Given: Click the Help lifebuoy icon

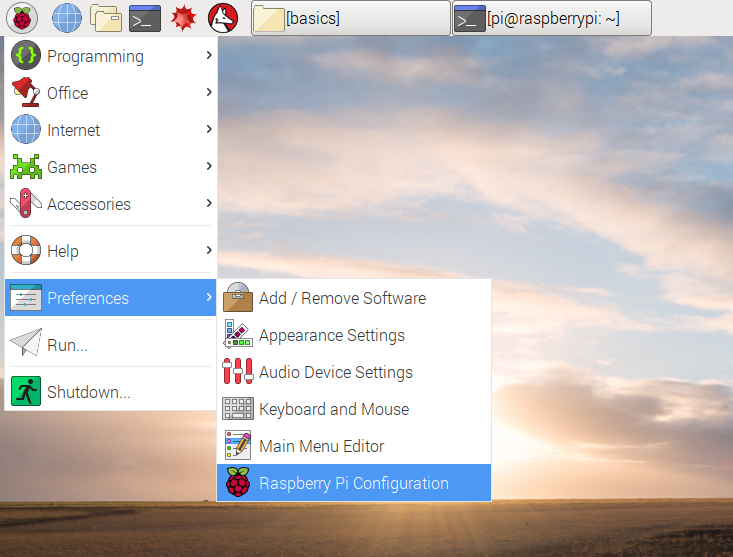Looking at the screenshot, I should coord(26,250).
